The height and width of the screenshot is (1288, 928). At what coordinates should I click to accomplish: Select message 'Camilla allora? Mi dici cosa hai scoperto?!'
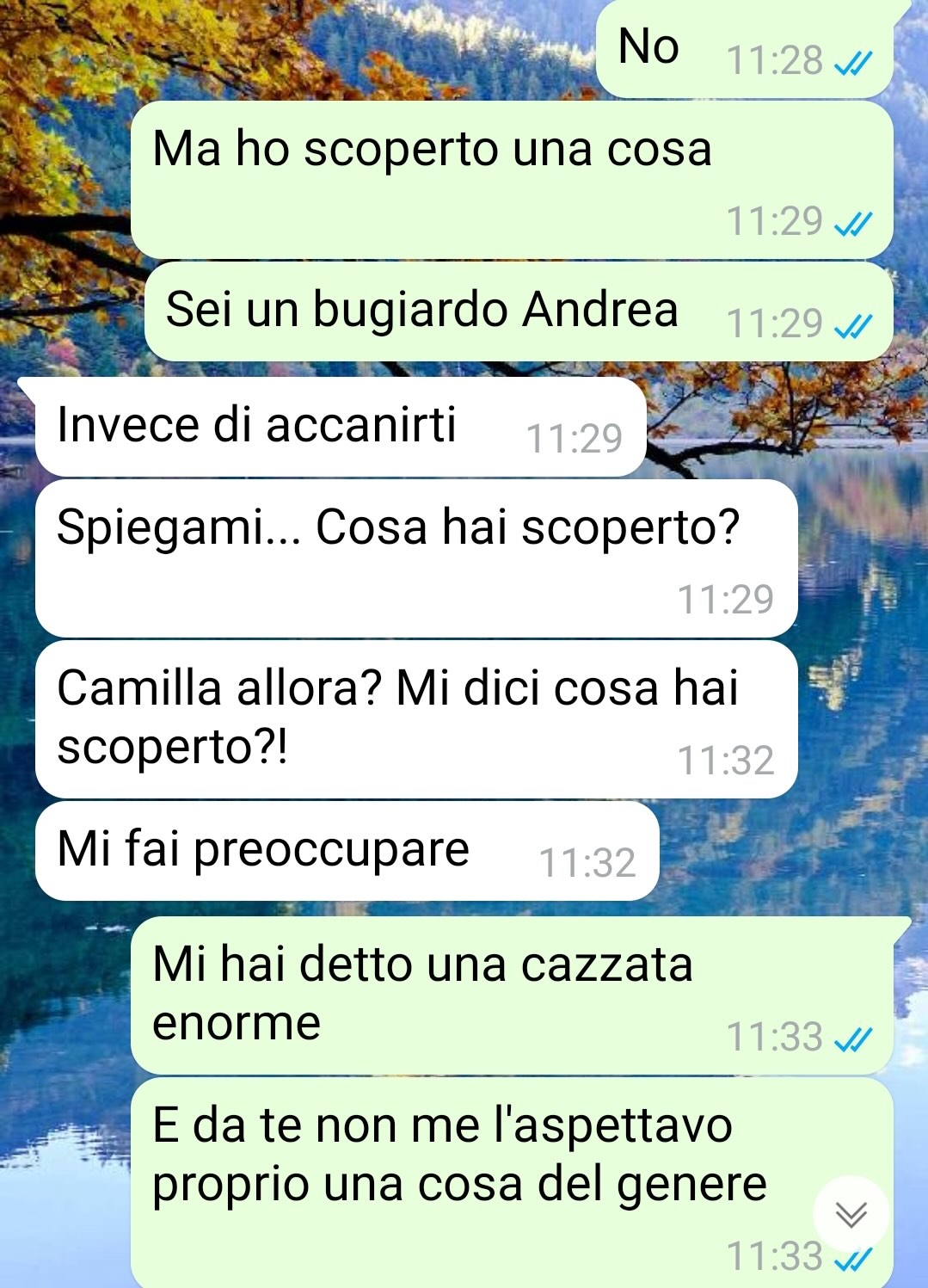416,719
